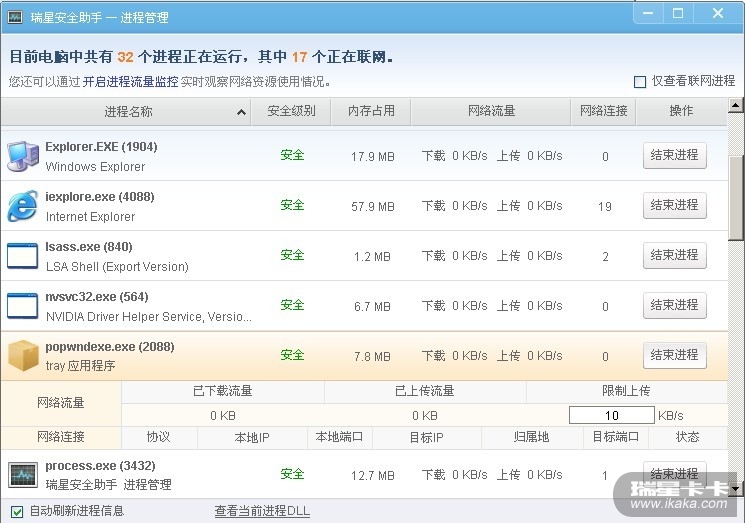The width and height of the screenshot is (745, 523).
Task: Click the popwndexe.exe box icon
Action: (x=23, y=355)
